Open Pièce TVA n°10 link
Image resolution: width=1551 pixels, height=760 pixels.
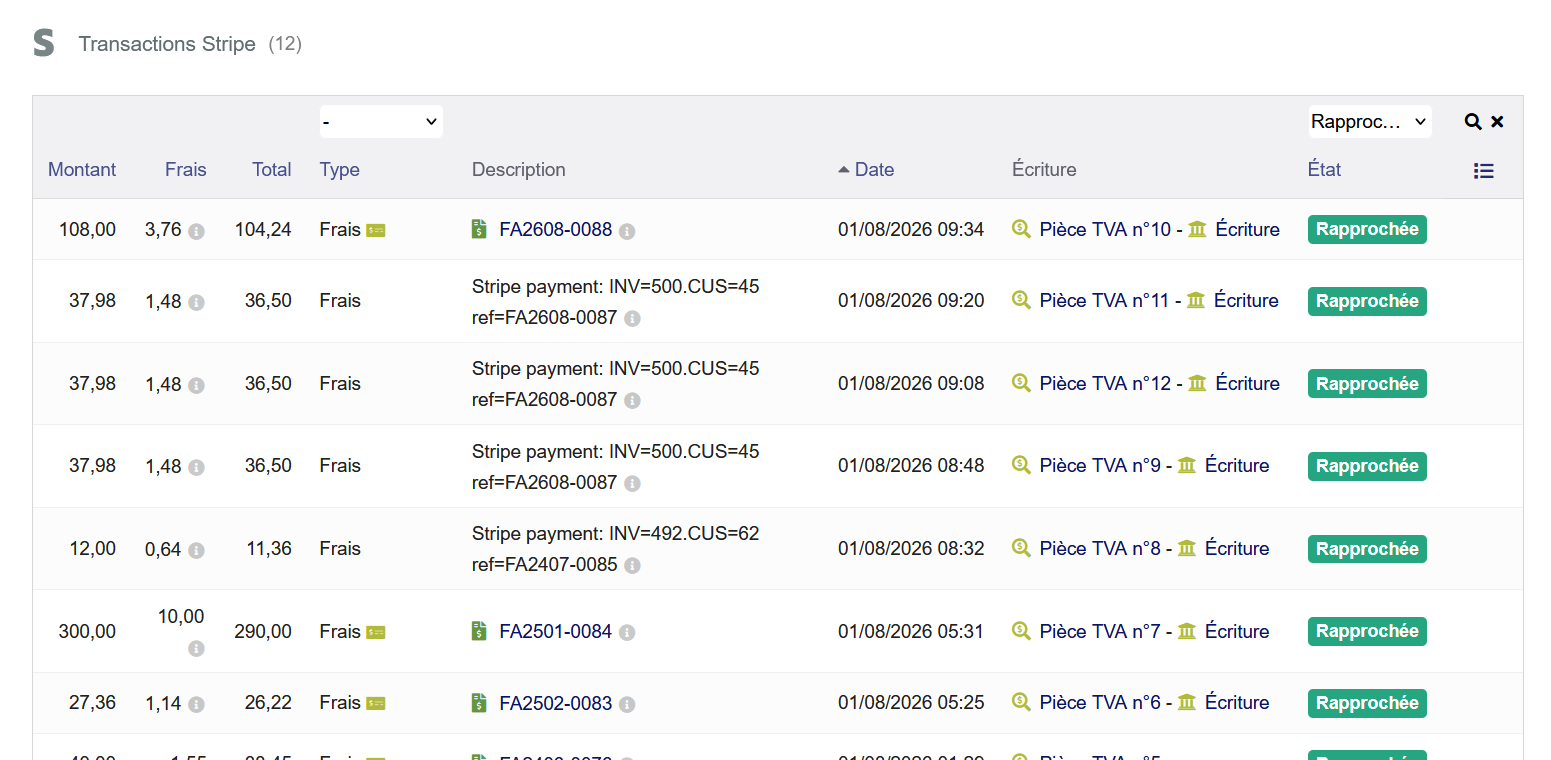click(1105, 229)
